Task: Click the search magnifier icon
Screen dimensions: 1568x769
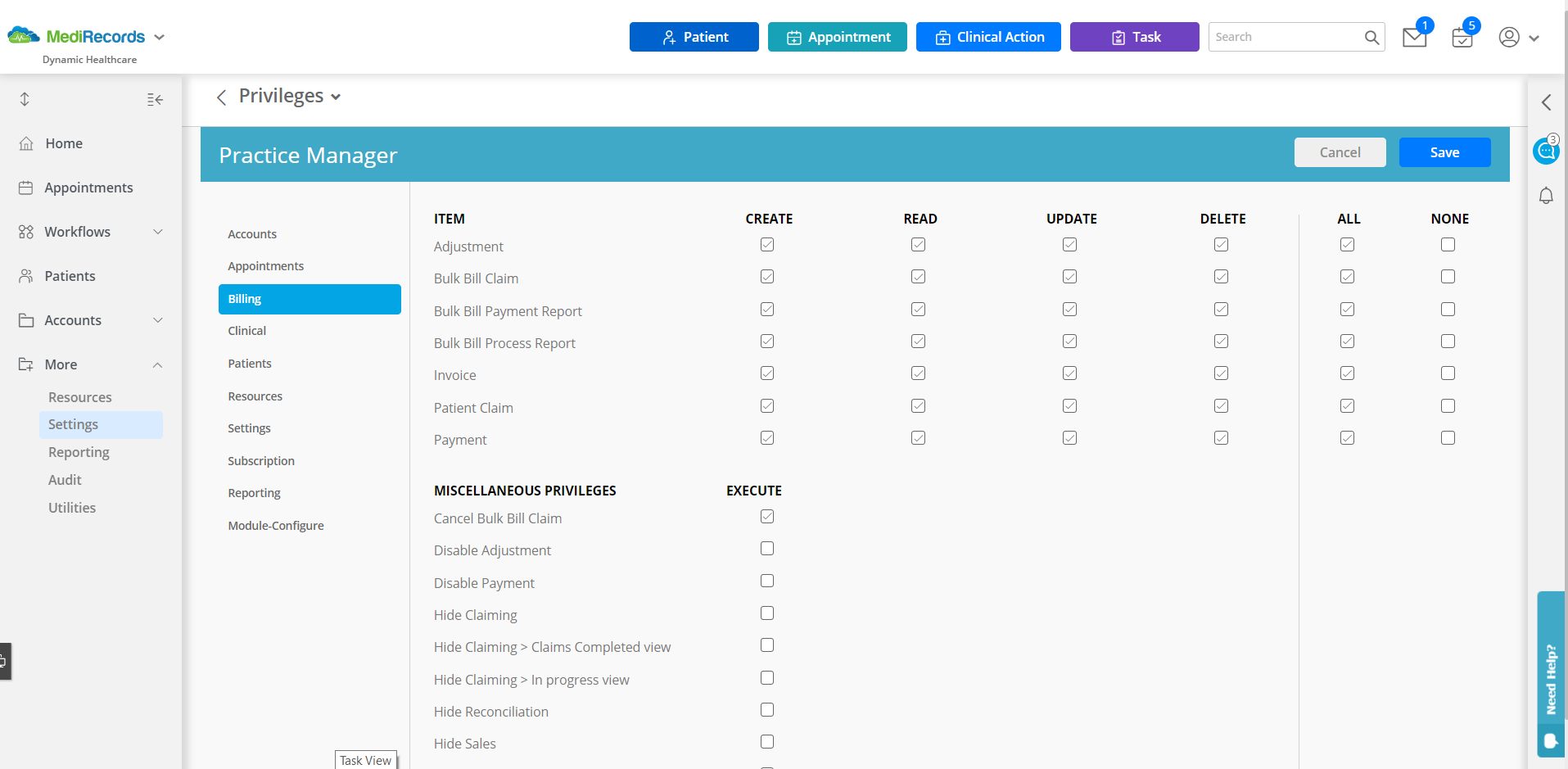Action: pyautogui.click(x=1371, y=37)
